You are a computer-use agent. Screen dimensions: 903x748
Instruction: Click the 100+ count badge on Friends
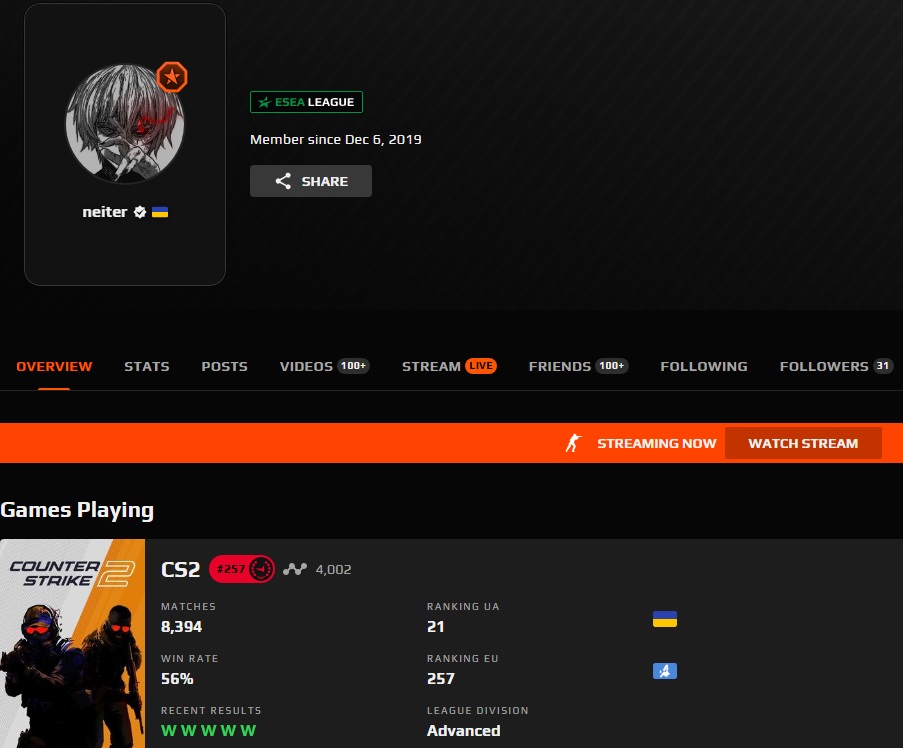point(612,366)
